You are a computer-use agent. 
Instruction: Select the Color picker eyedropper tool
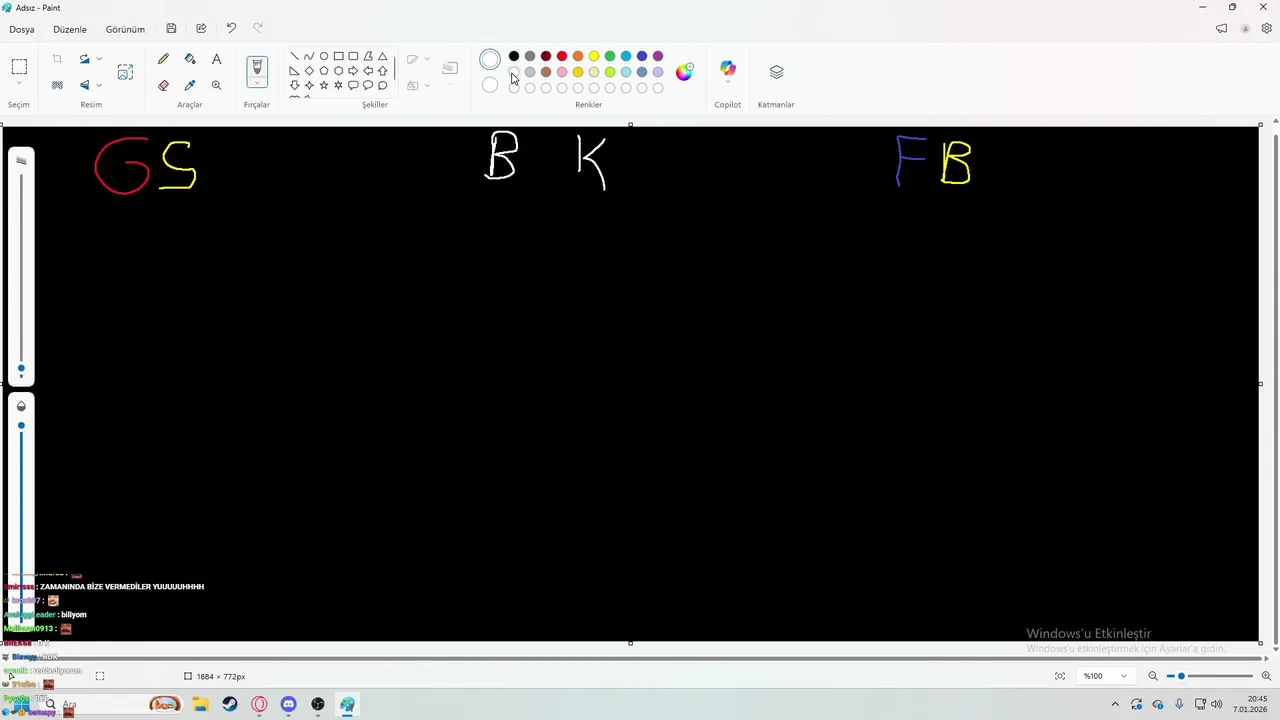(190, 85)
